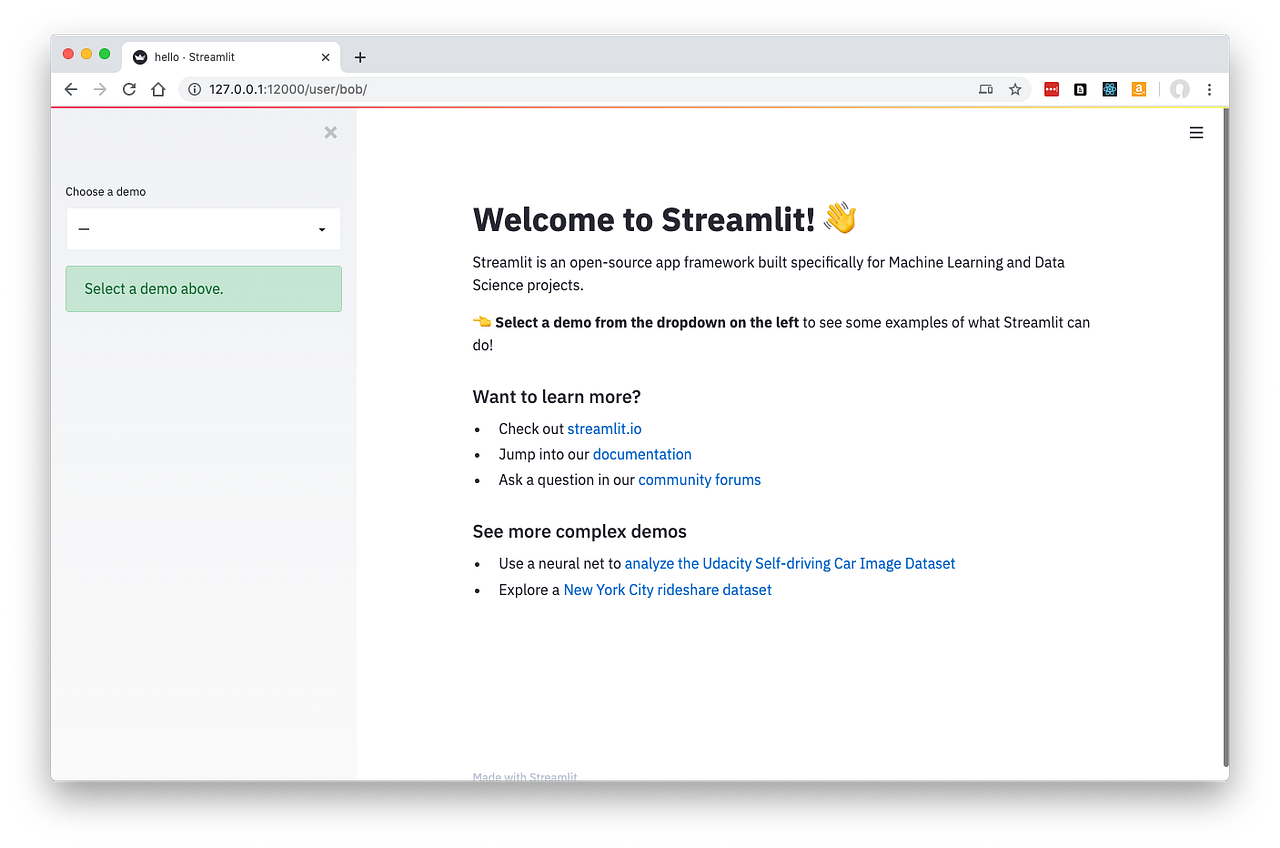Visit the streamlit.io link

click(x=604, y=428)
